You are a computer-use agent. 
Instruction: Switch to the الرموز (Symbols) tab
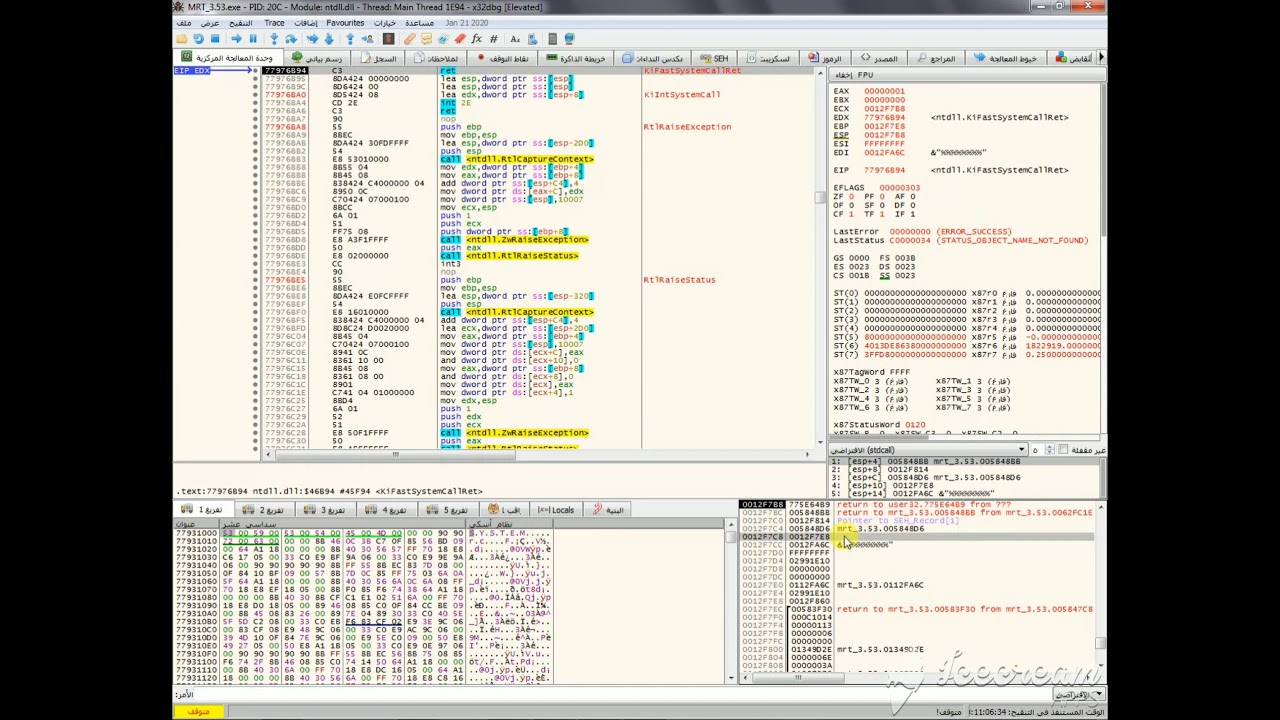tap(826, 58)
